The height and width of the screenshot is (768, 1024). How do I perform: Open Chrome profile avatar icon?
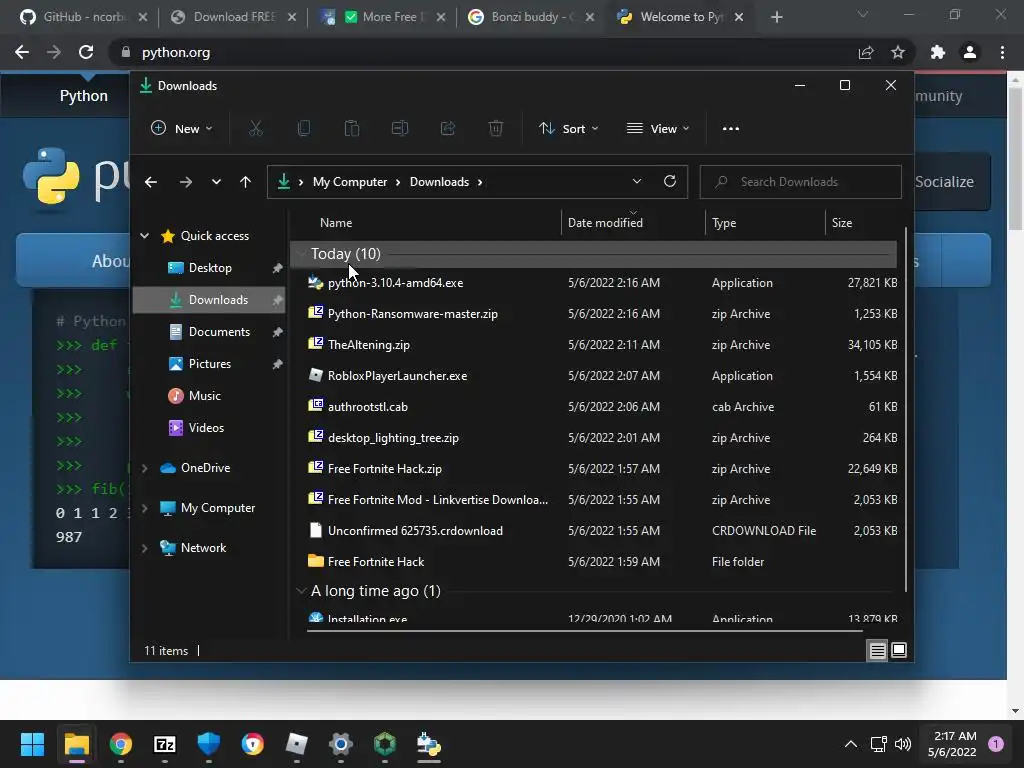[970, 52]
